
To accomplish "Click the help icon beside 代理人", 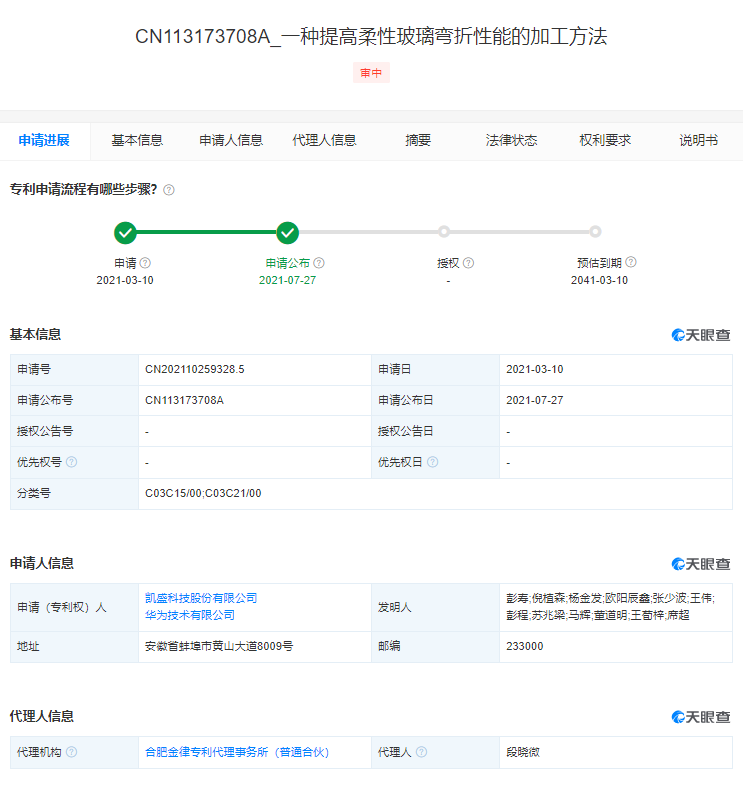I will [x=422, y=752].
